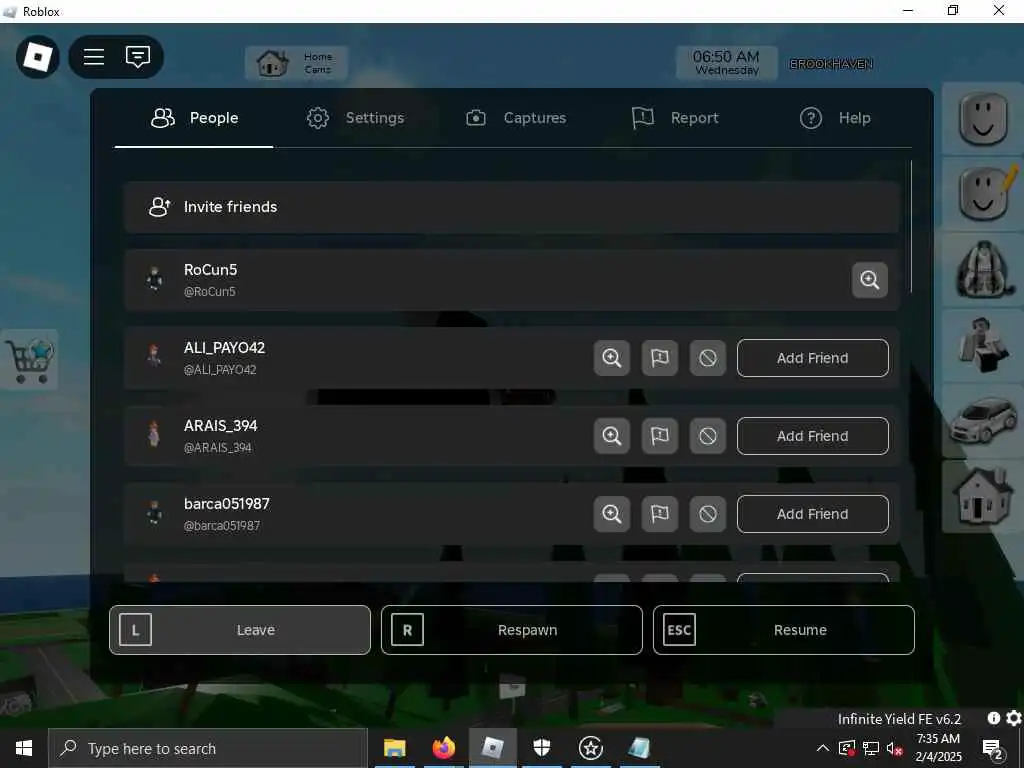Click the Home Cams house icon
The image size is (1024, 768).
272,63
